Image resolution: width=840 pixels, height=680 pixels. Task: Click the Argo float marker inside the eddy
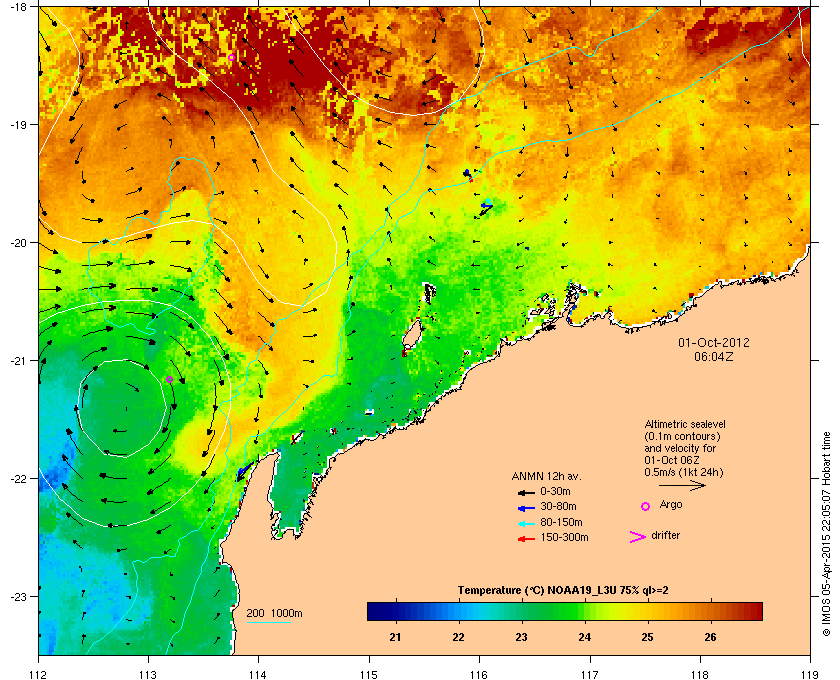[169, 379]
